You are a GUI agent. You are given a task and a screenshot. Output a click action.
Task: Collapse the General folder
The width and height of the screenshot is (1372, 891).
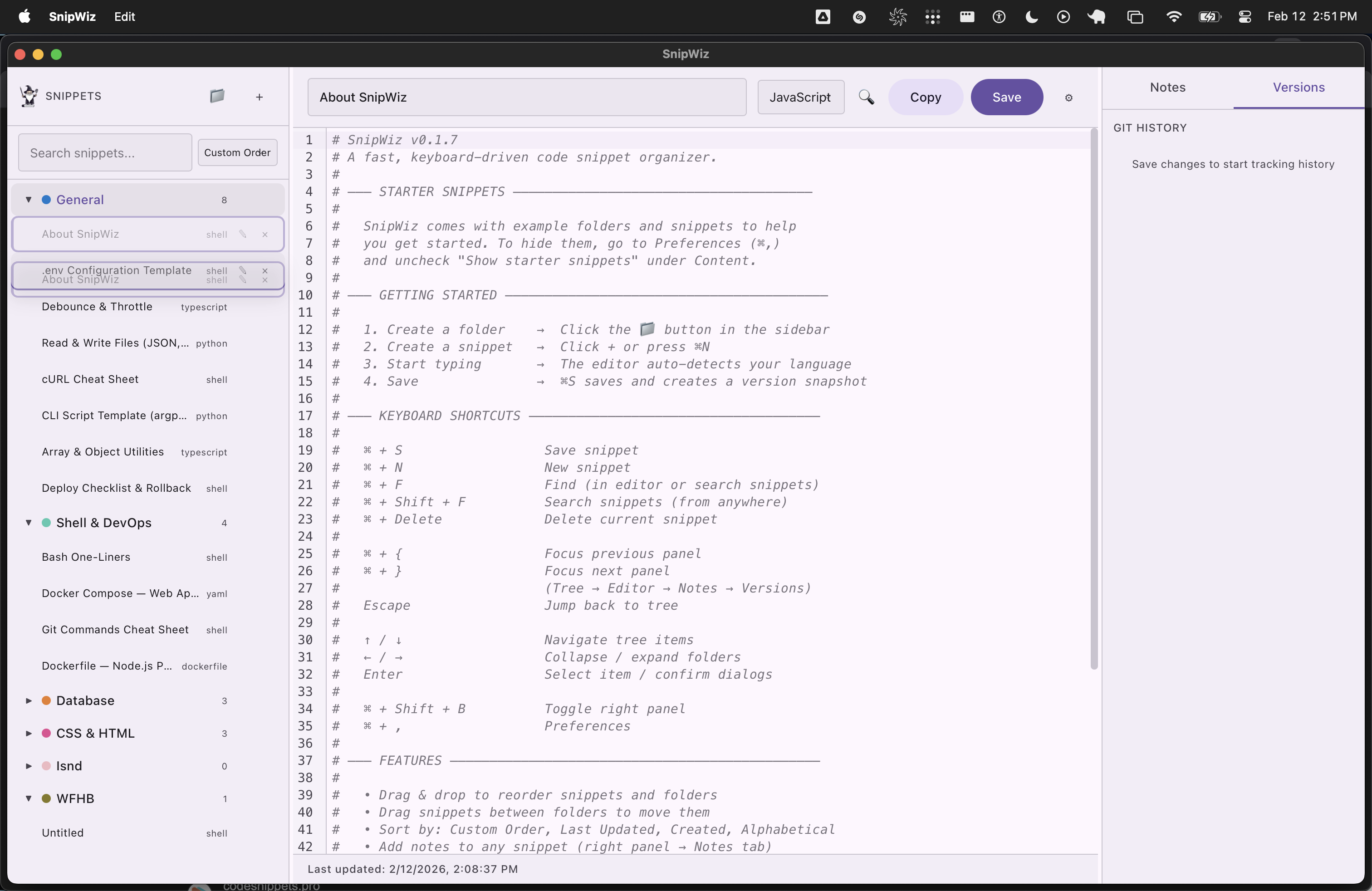point(29,200)
